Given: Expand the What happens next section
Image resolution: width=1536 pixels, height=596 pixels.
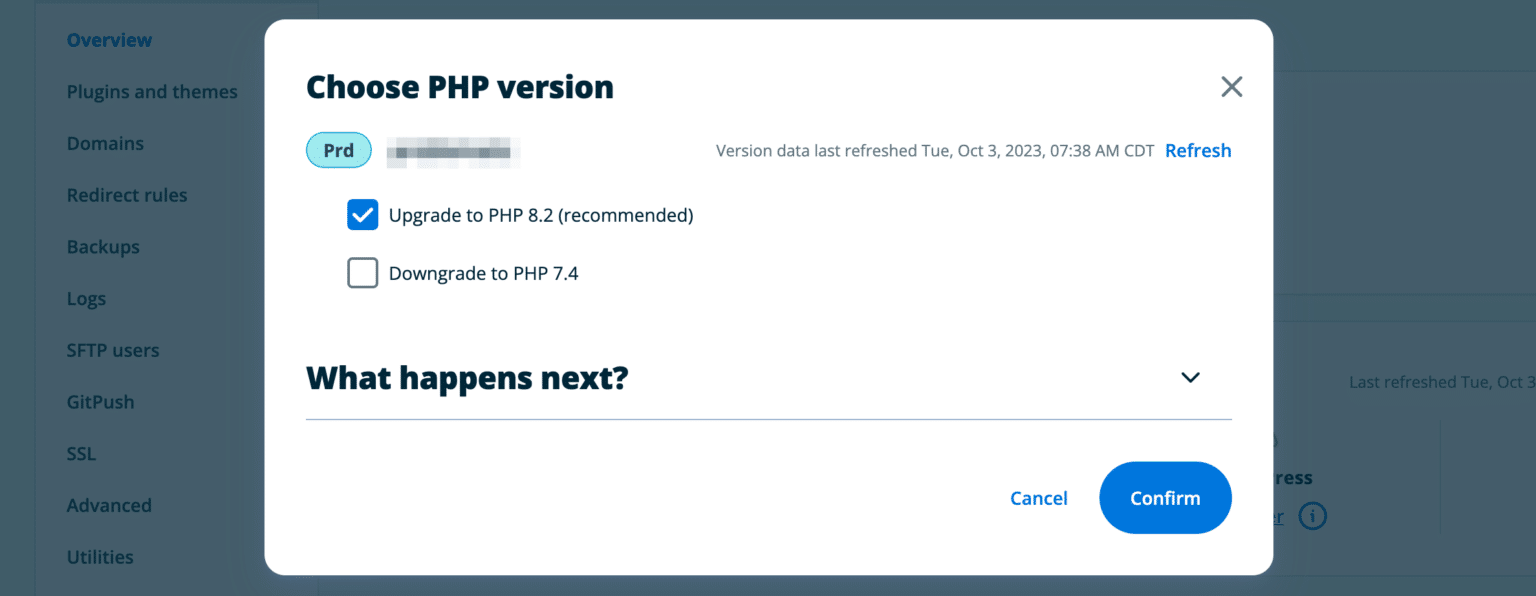Looking at the screenshot, I should tap(1190, 377).
